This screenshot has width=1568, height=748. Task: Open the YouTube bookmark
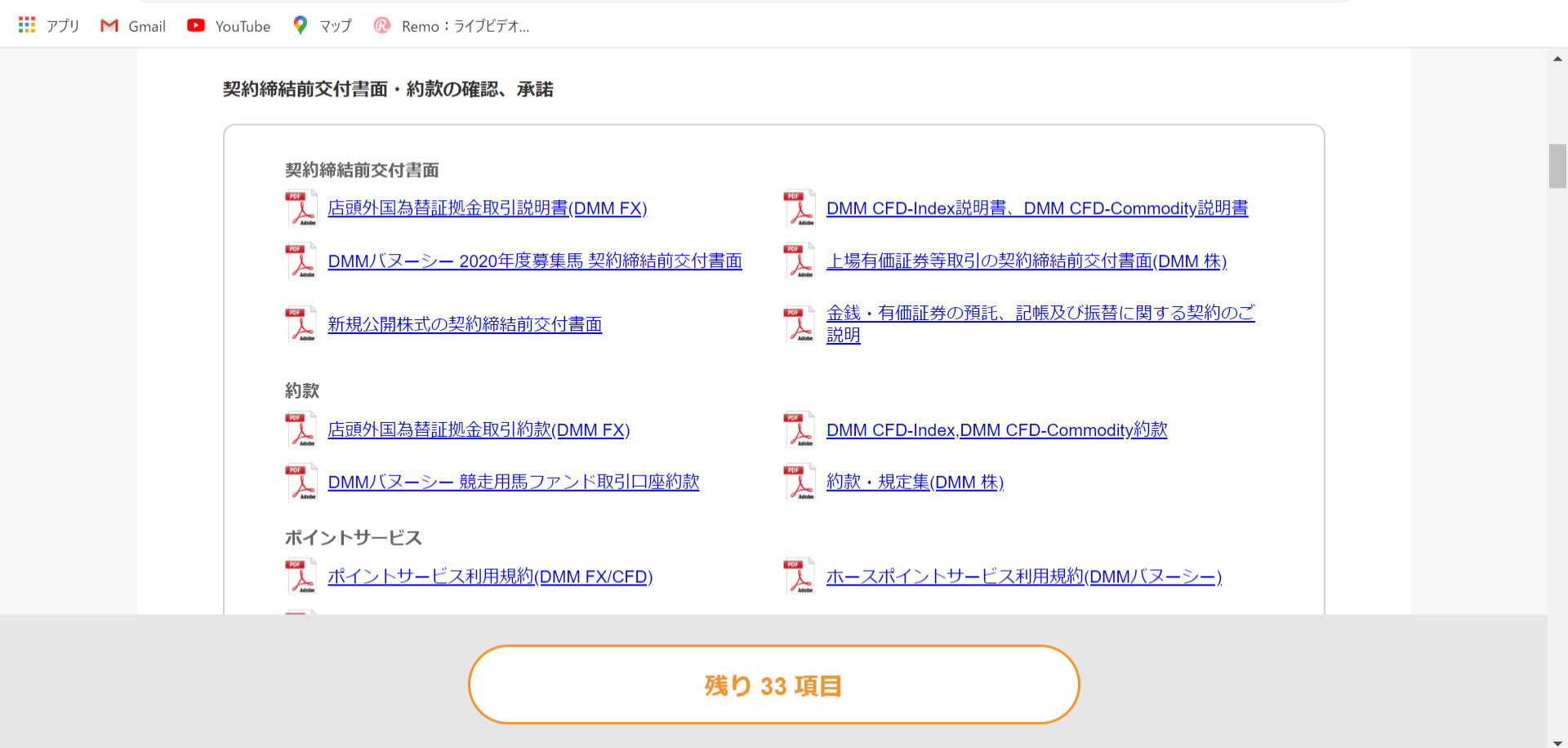229,26
